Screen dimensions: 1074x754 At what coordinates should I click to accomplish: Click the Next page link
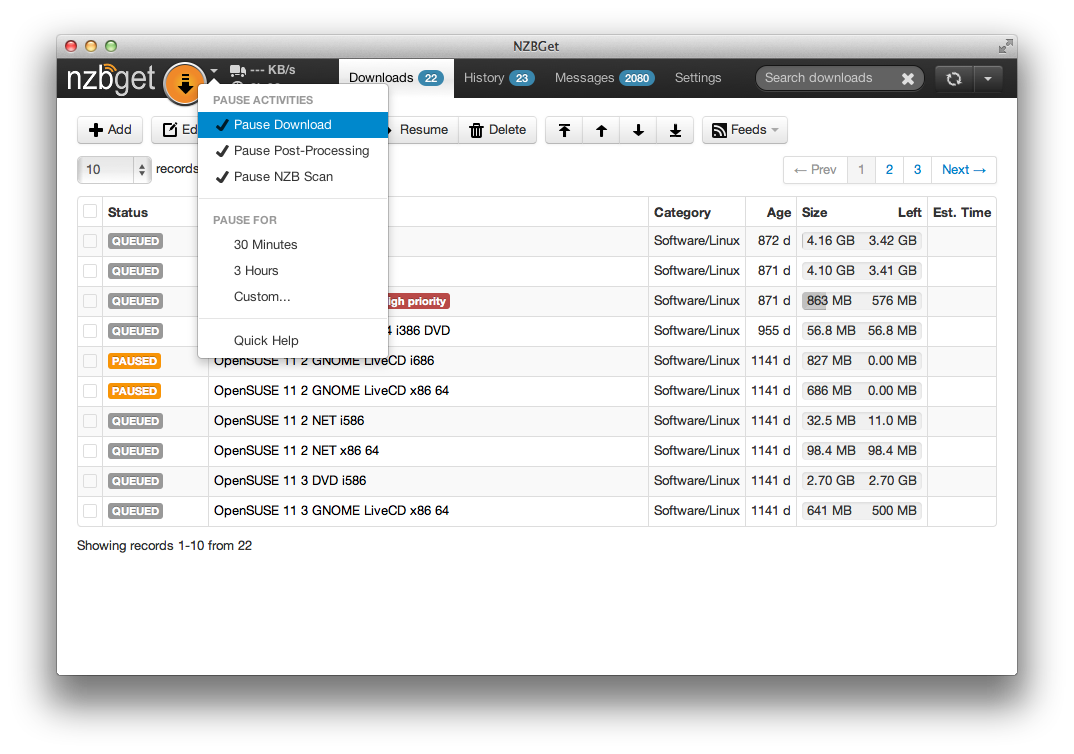(x=964, y=170)
